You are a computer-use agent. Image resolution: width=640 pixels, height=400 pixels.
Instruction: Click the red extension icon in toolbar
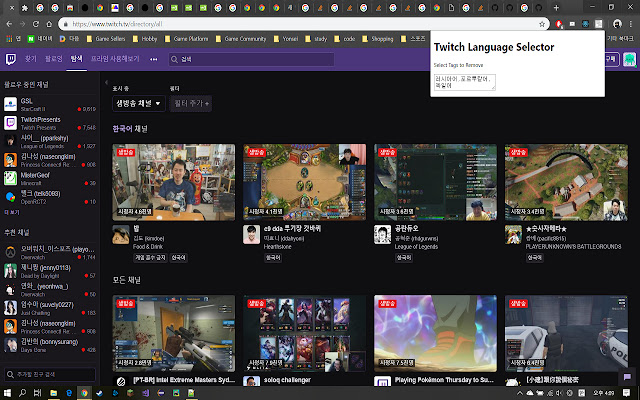click(x=559, y=24)
